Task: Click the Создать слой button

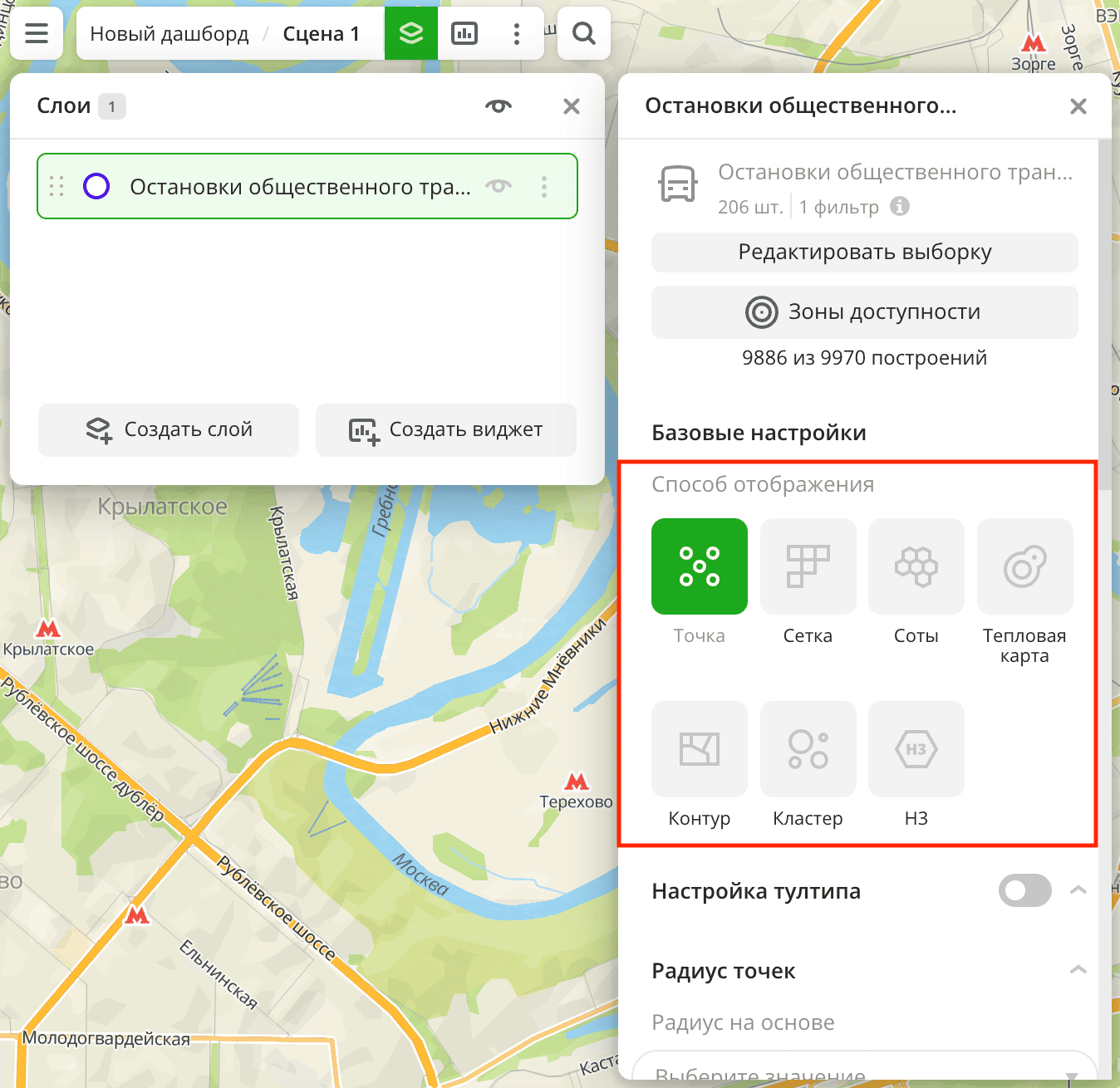Action: coord(169,430)
